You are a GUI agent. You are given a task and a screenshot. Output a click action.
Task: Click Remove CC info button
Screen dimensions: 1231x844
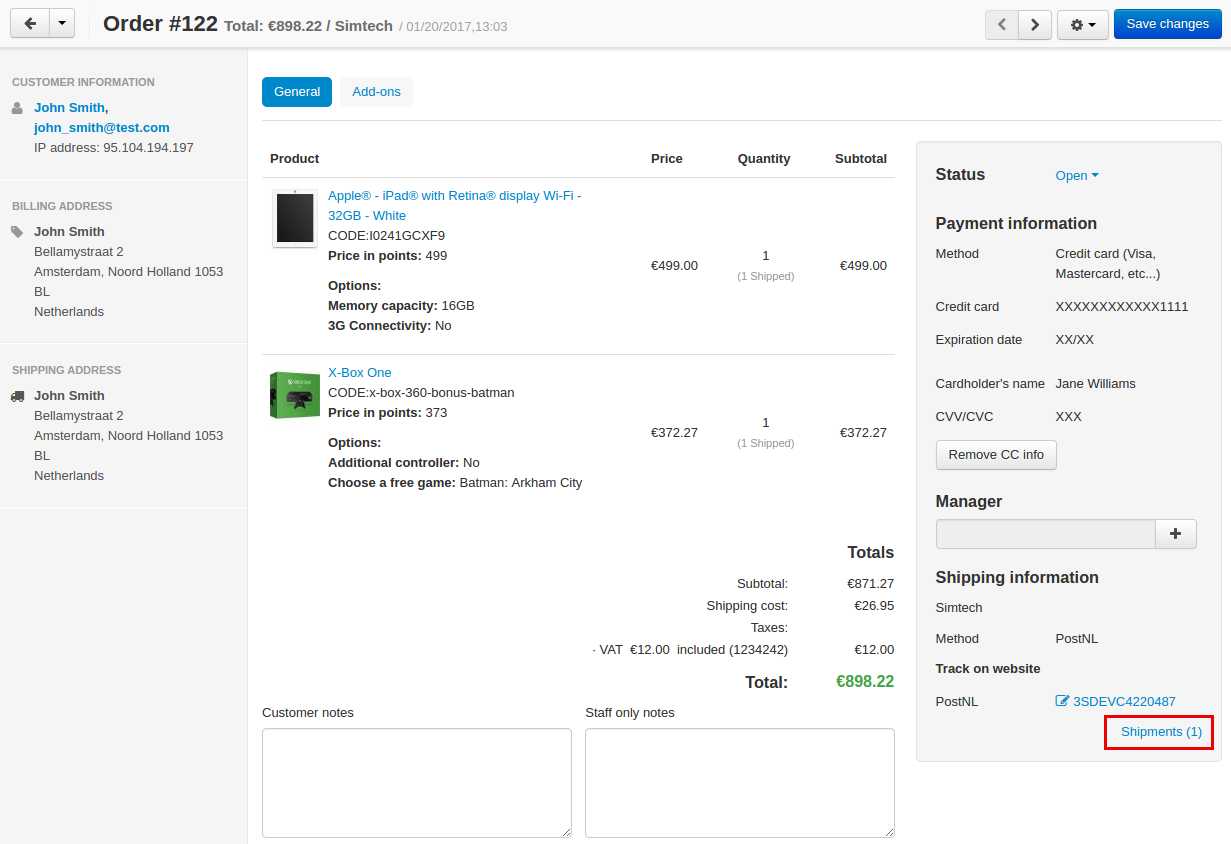[x=996, y=454]
